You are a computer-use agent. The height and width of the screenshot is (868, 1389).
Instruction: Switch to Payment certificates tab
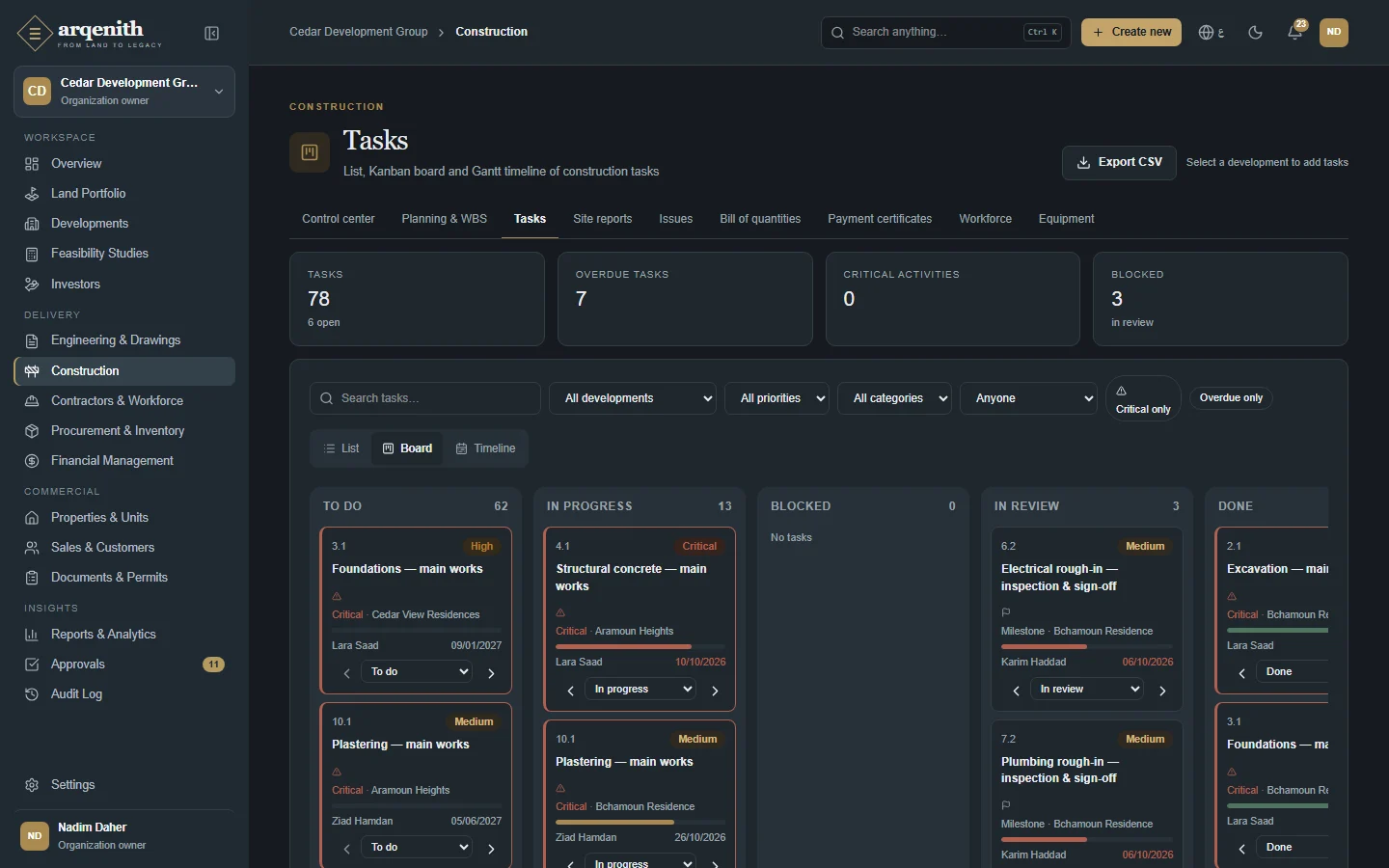880,219
